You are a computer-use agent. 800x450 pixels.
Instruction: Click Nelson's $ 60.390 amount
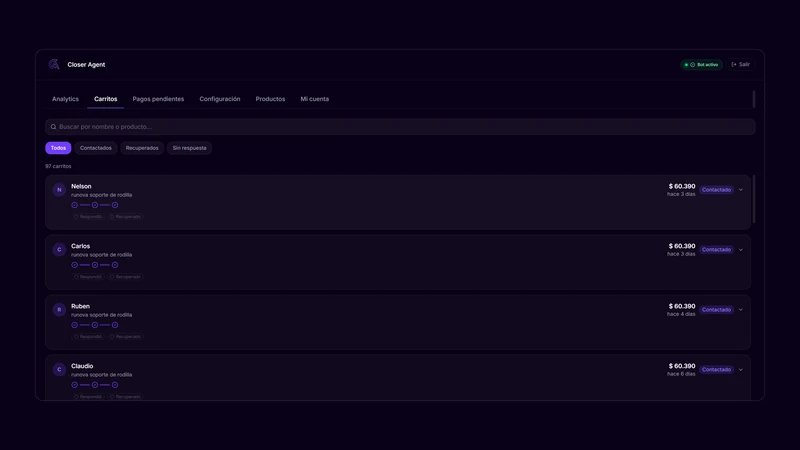tap(682, 186)
